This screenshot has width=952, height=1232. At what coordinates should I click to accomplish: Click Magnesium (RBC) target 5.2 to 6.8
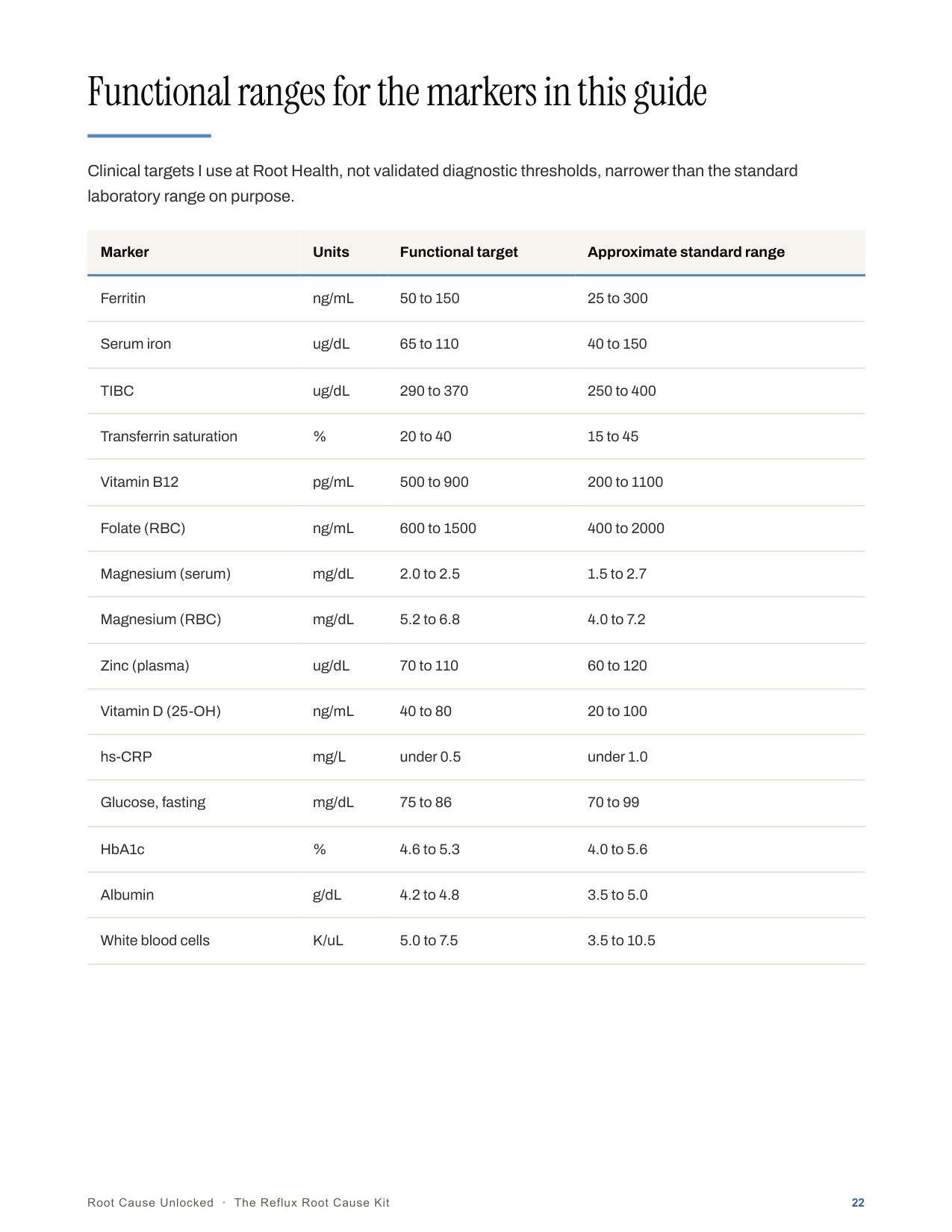[x=429, y=620]
